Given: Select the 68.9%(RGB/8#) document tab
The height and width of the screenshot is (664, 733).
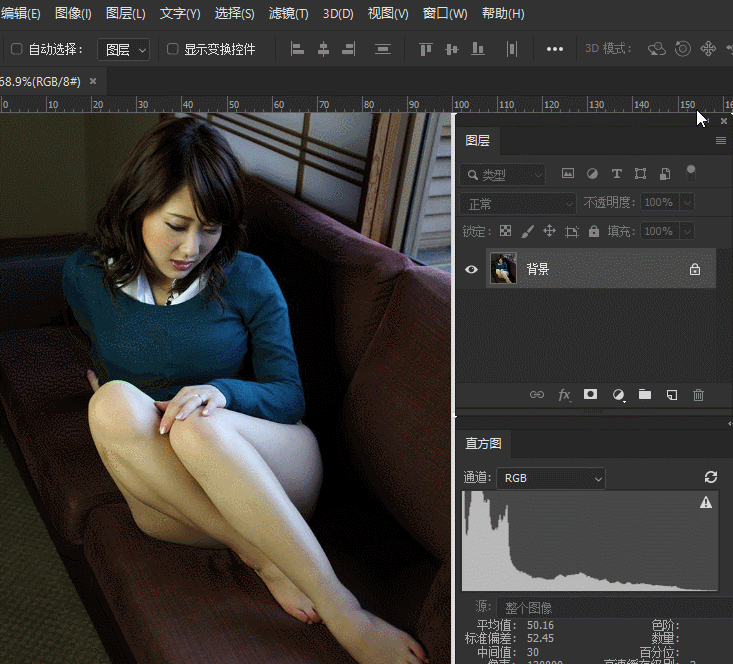Looking at the screenshot, I should click(x=40, y=82).
